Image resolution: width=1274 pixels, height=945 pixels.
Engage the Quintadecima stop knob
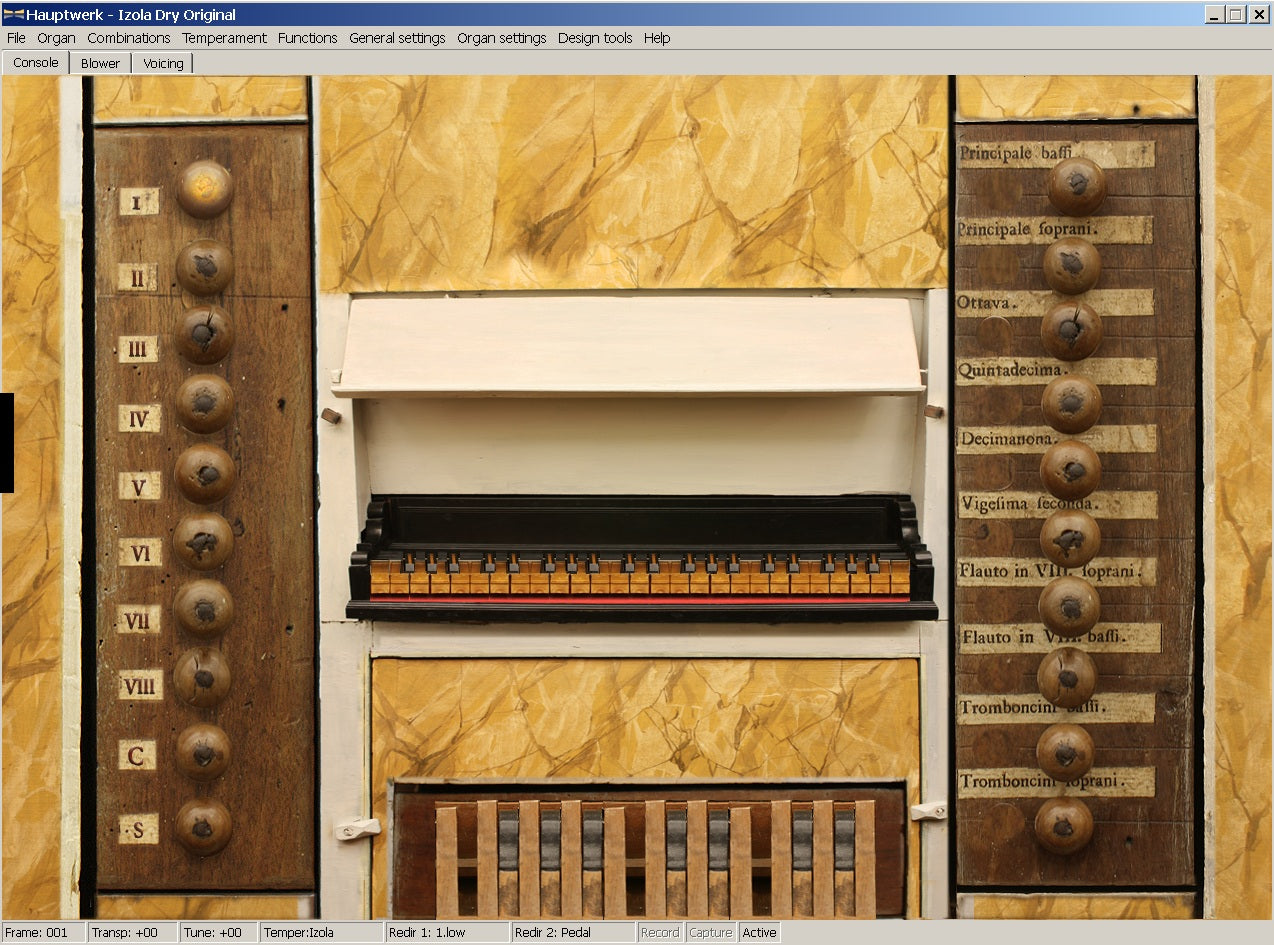tap(1071, 404)
